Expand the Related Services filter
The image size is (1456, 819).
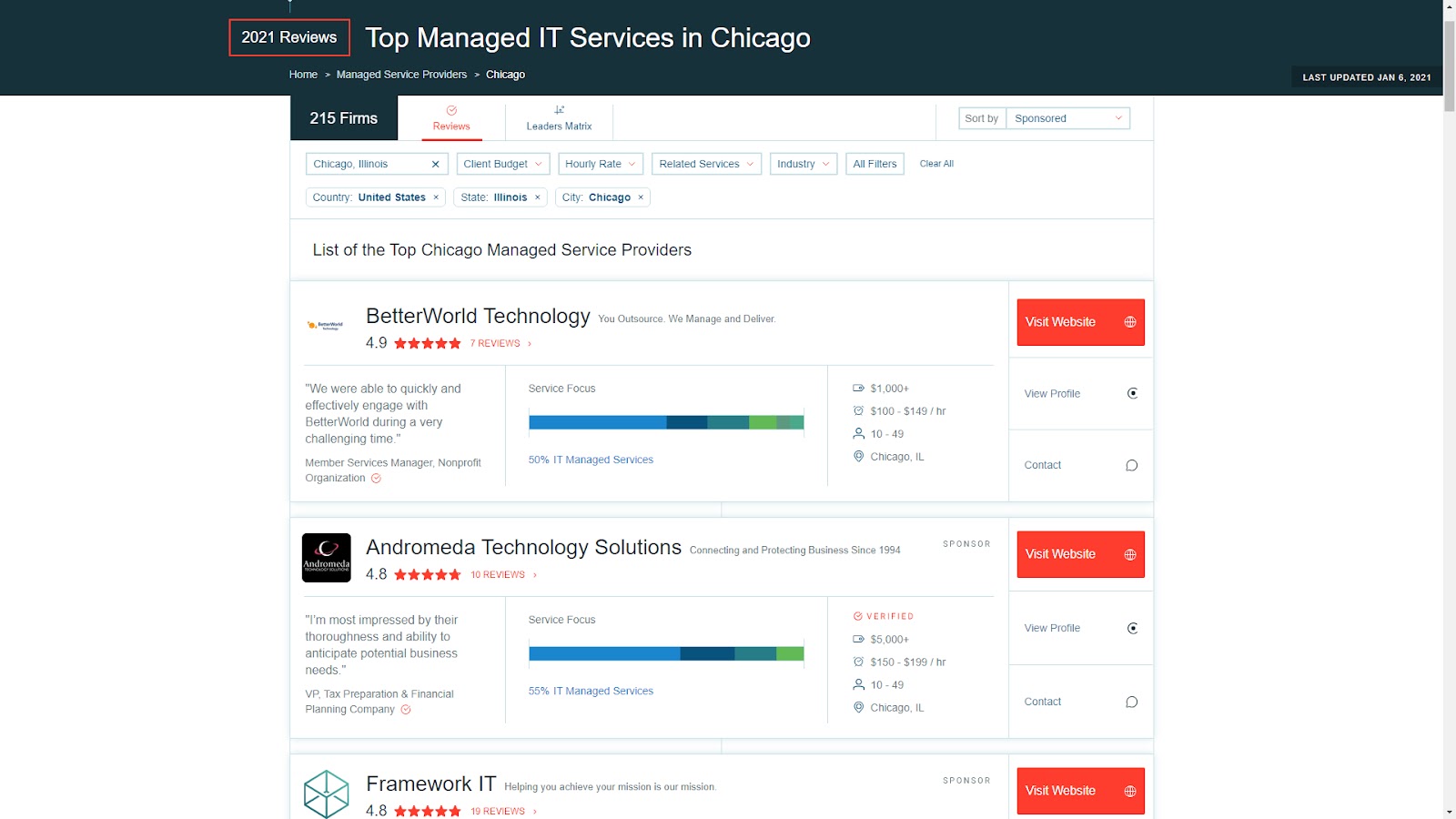(x=707, y=164)
